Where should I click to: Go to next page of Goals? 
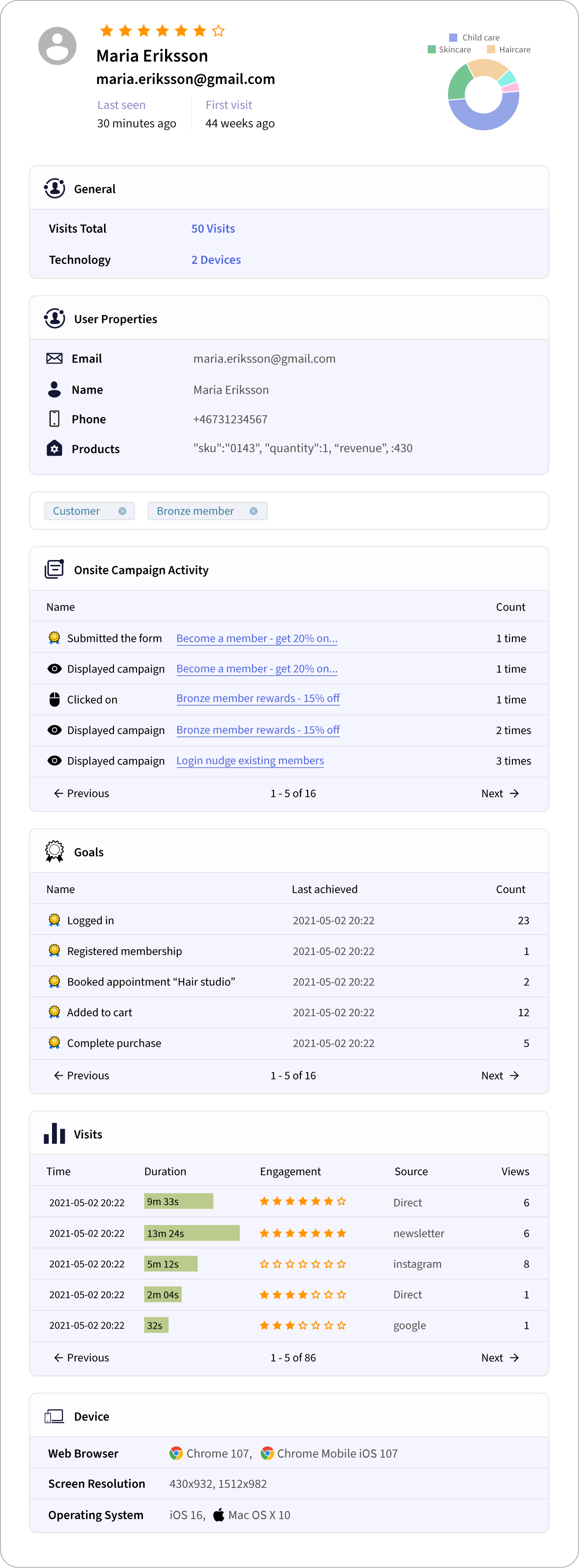[x=500, y=1076]
